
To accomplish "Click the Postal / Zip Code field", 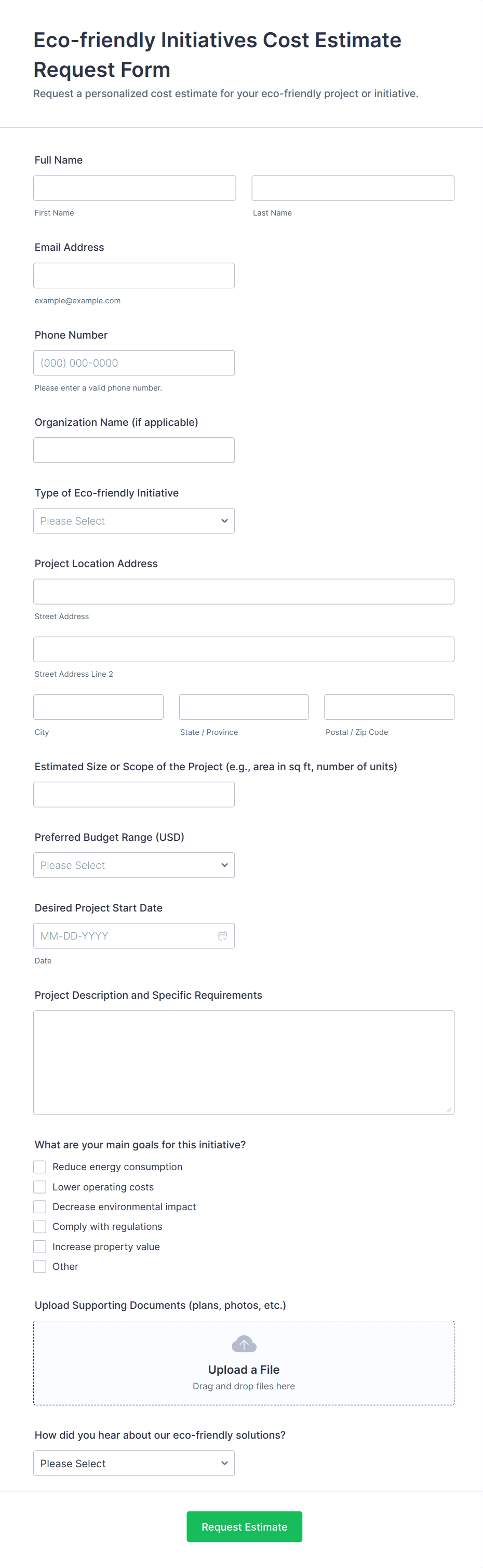I will (x=388, y=707).
